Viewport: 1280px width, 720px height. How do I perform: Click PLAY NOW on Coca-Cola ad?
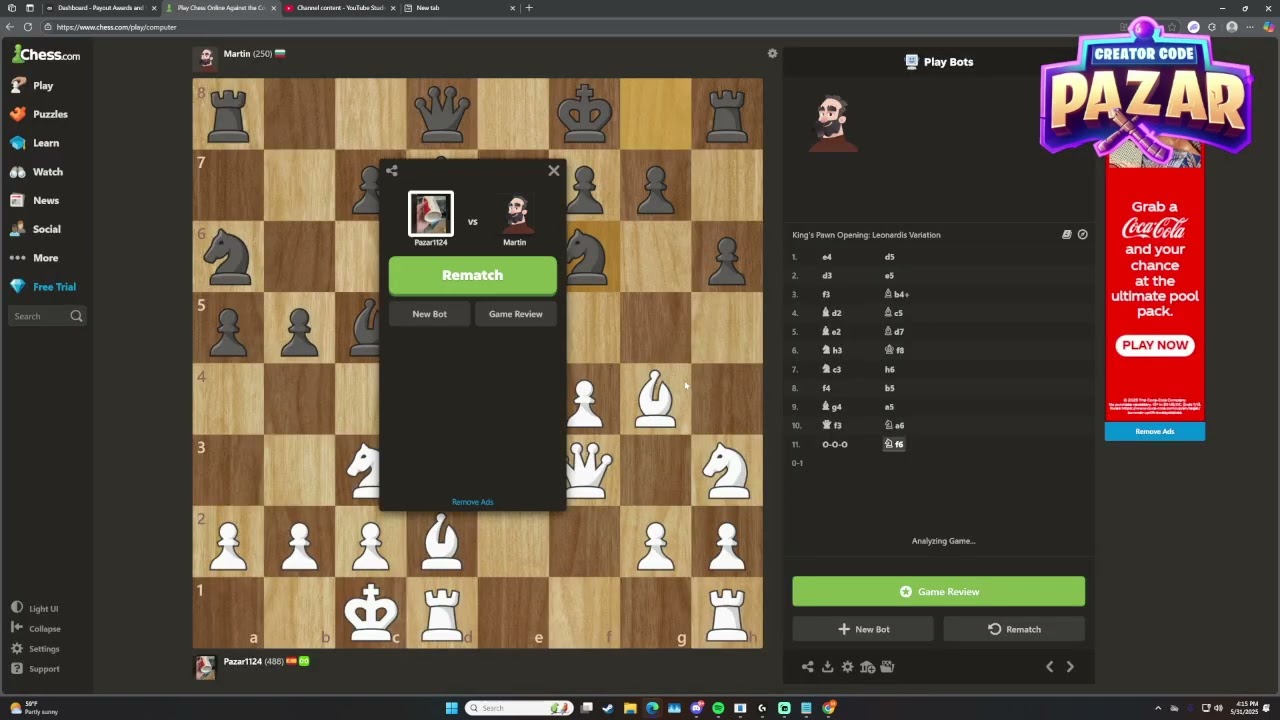[x=1155, y=345]
